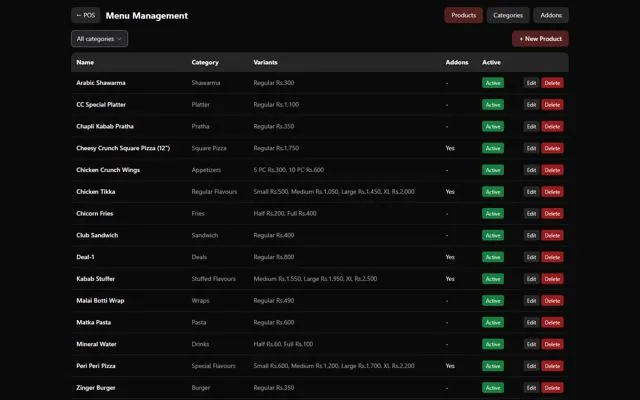640x400 pixels.
Task: Edit Matka Pasta
Action: 531,322
